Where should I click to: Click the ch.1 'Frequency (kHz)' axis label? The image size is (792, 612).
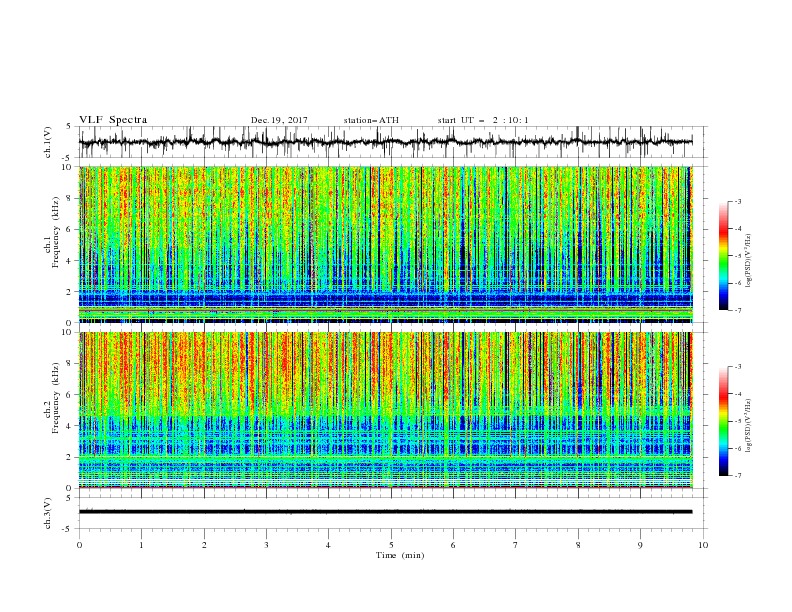pos(56,233)
